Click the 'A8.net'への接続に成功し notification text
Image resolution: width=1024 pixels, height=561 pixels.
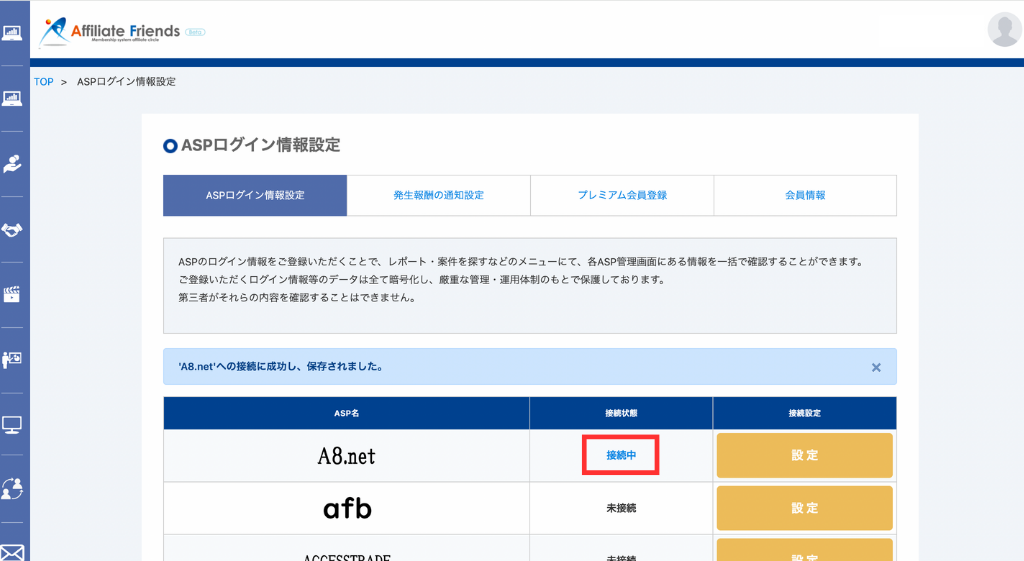point(281,366)
